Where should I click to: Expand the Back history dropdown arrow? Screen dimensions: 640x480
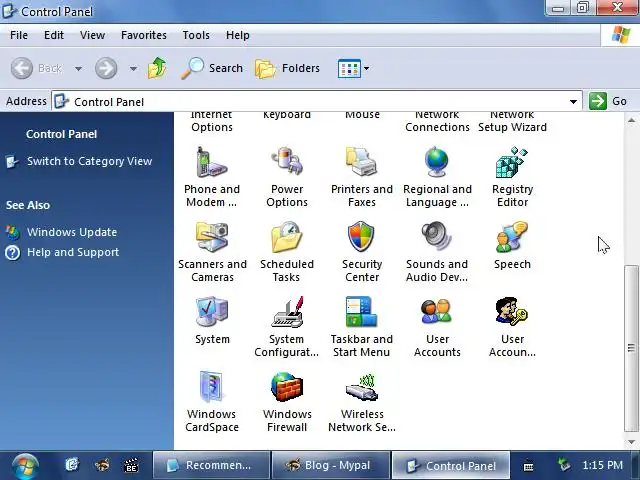(78, 69)
